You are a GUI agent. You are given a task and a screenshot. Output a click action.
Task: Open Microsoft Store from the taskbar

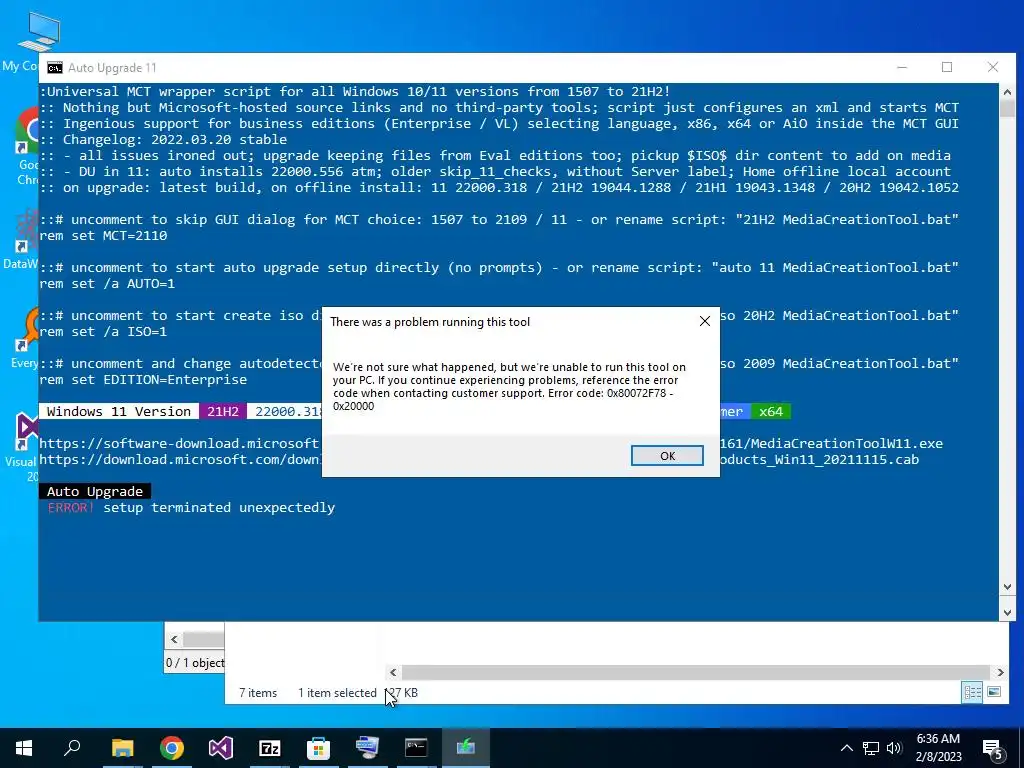pos(319,748)
